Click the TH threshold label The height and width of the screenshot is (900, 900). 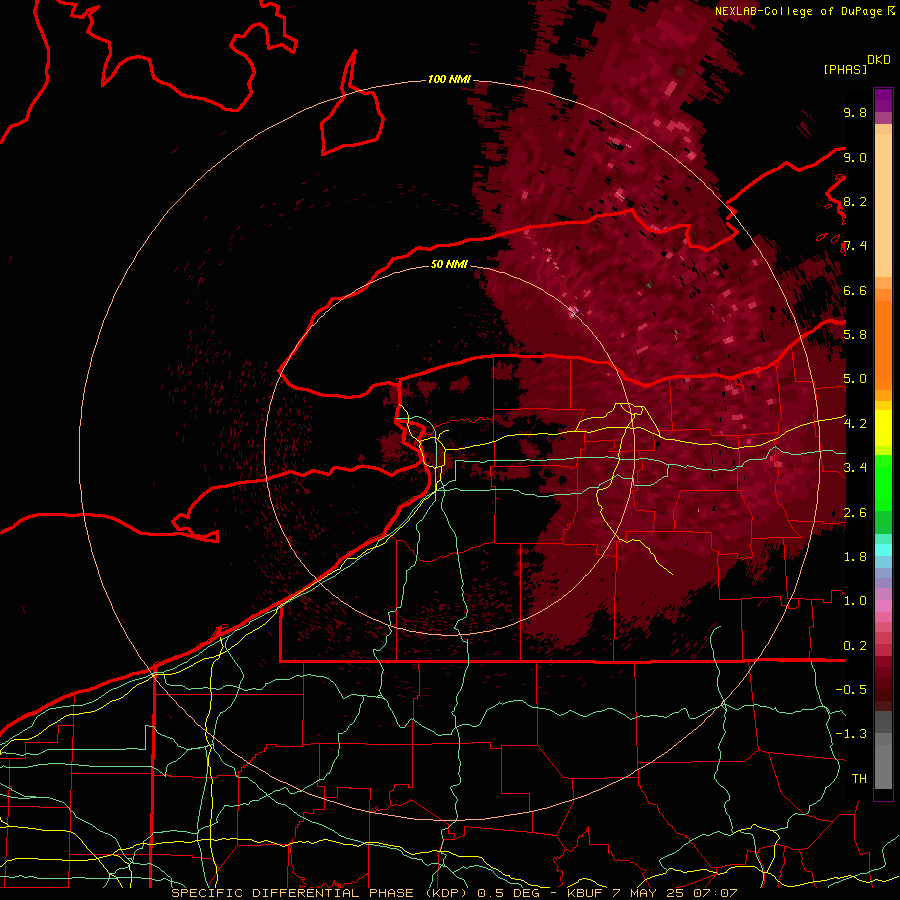click(x=859, y=779)
